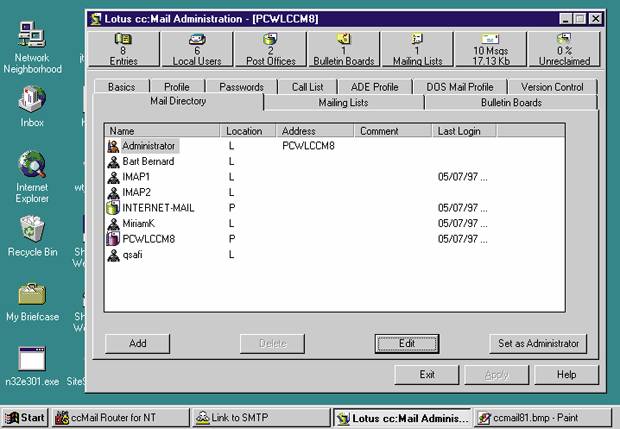
Task: Sort by the Last Login column header
Action: pyautogui.click(x=464, y=131)
